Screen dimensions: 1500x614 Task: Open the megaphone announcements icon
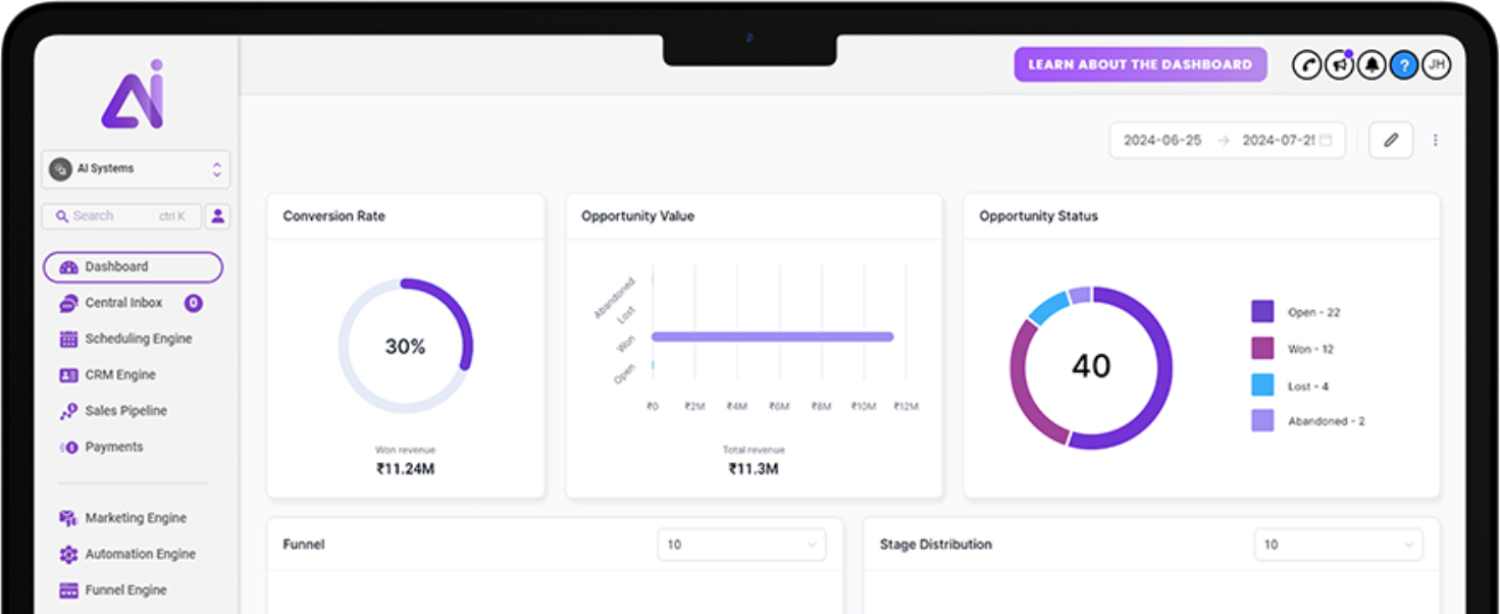tap(1339, 65)
